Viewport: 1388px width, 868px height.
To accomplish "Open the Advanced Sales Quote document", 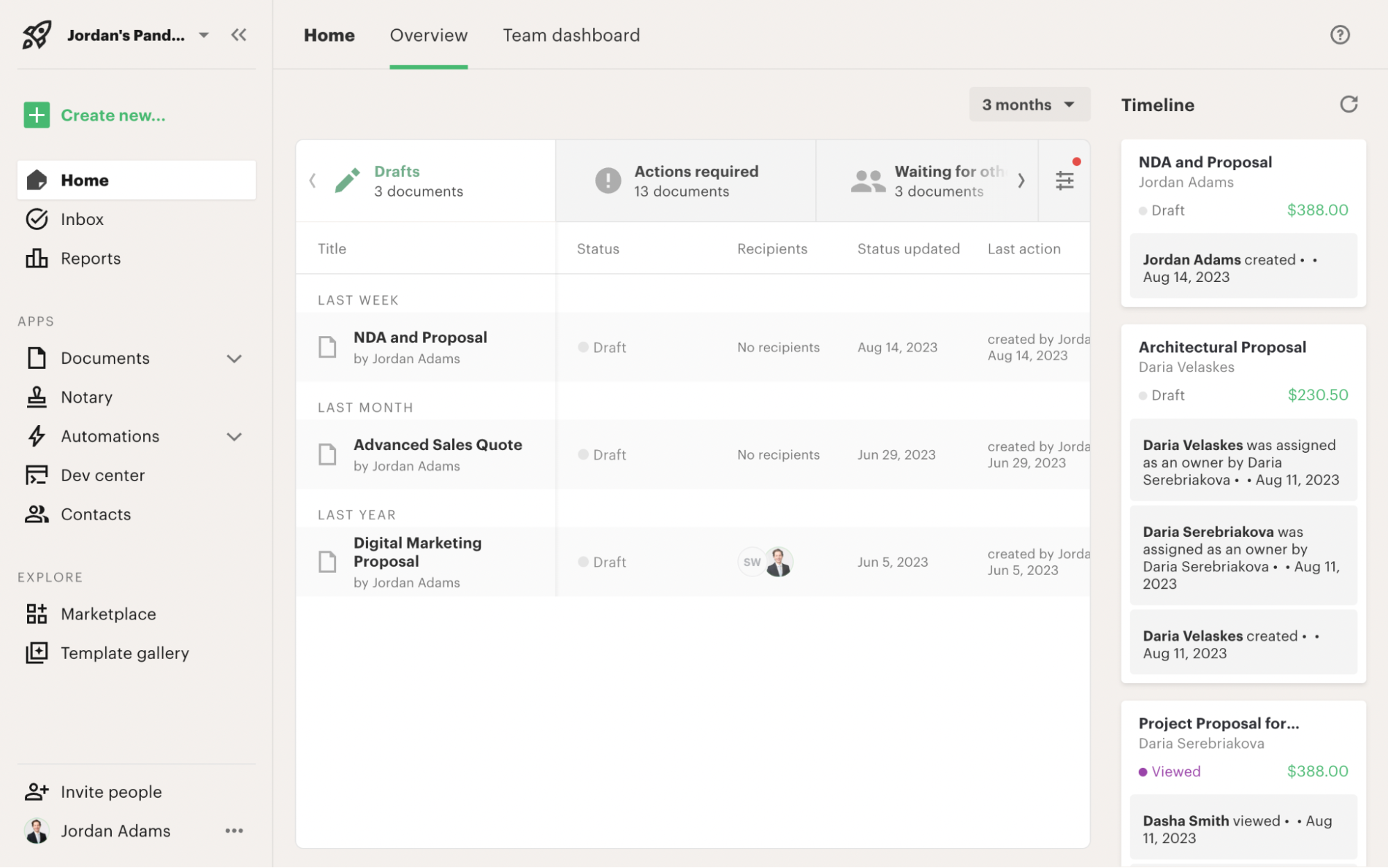I will coord(437,445).
